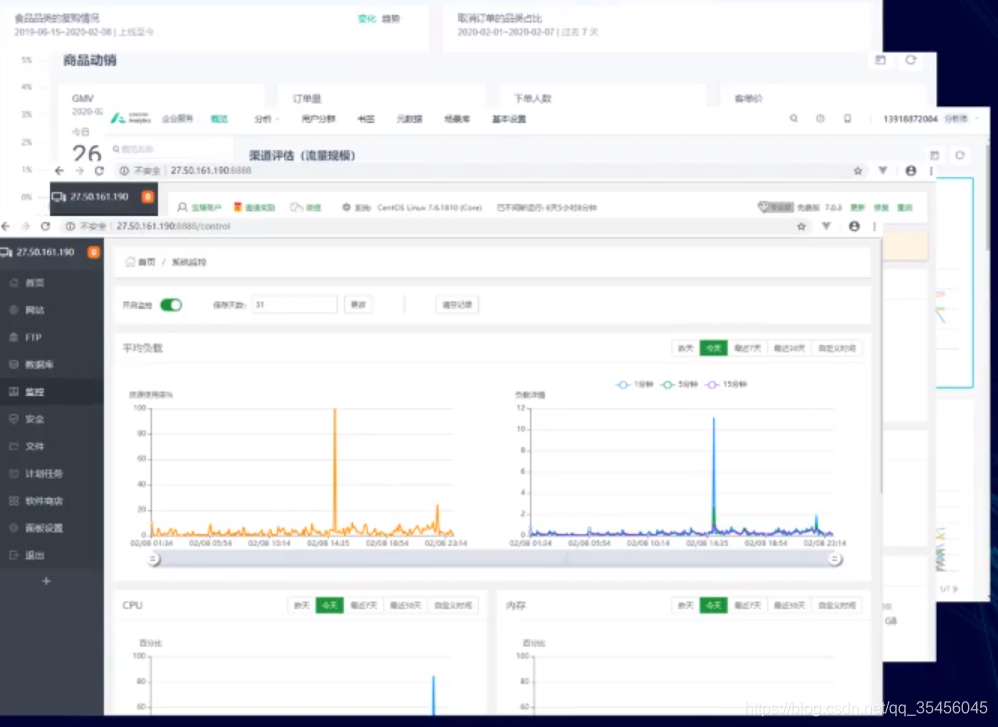
Task: Click the plus icon below sidebar menu
Action: coord(46,581)
